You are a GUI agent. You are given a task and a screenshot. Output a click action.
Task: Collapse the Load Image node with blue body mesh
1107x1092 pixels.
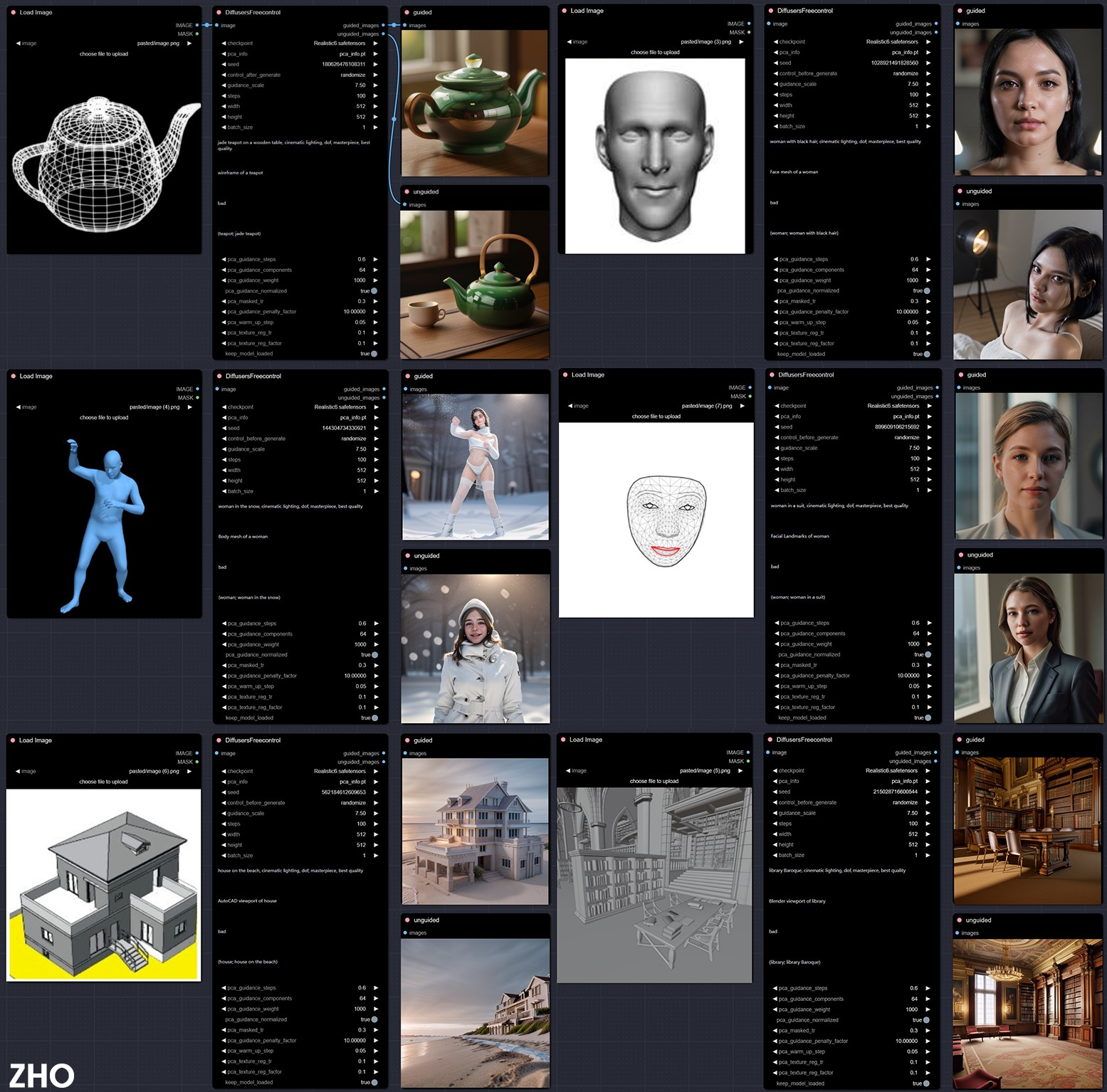(x=14, y=376)
